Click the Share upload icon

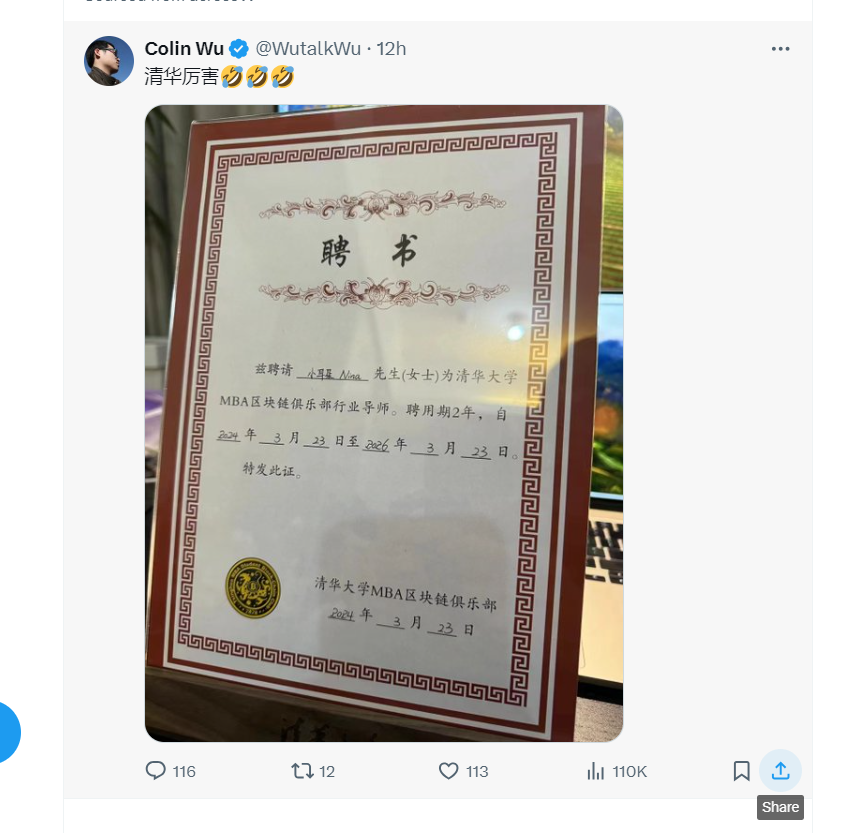coord(780,771)
